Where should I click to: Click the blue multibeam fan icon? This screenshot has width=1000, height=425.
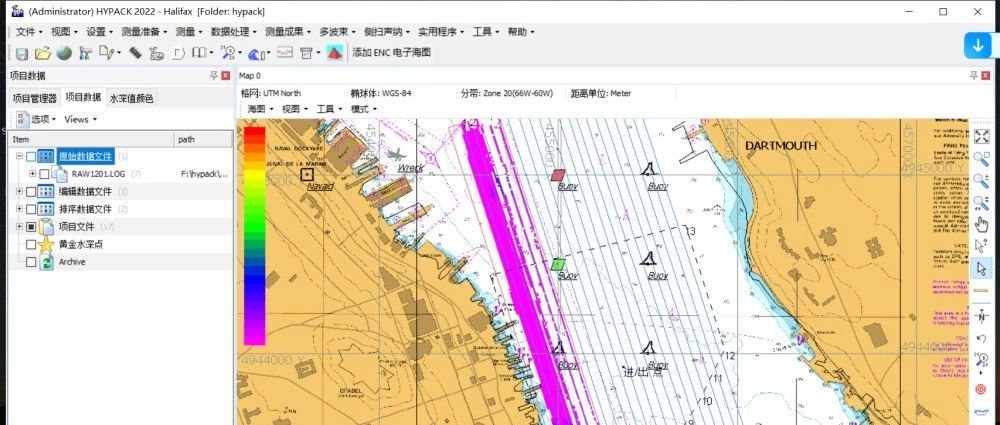(256, 54)
